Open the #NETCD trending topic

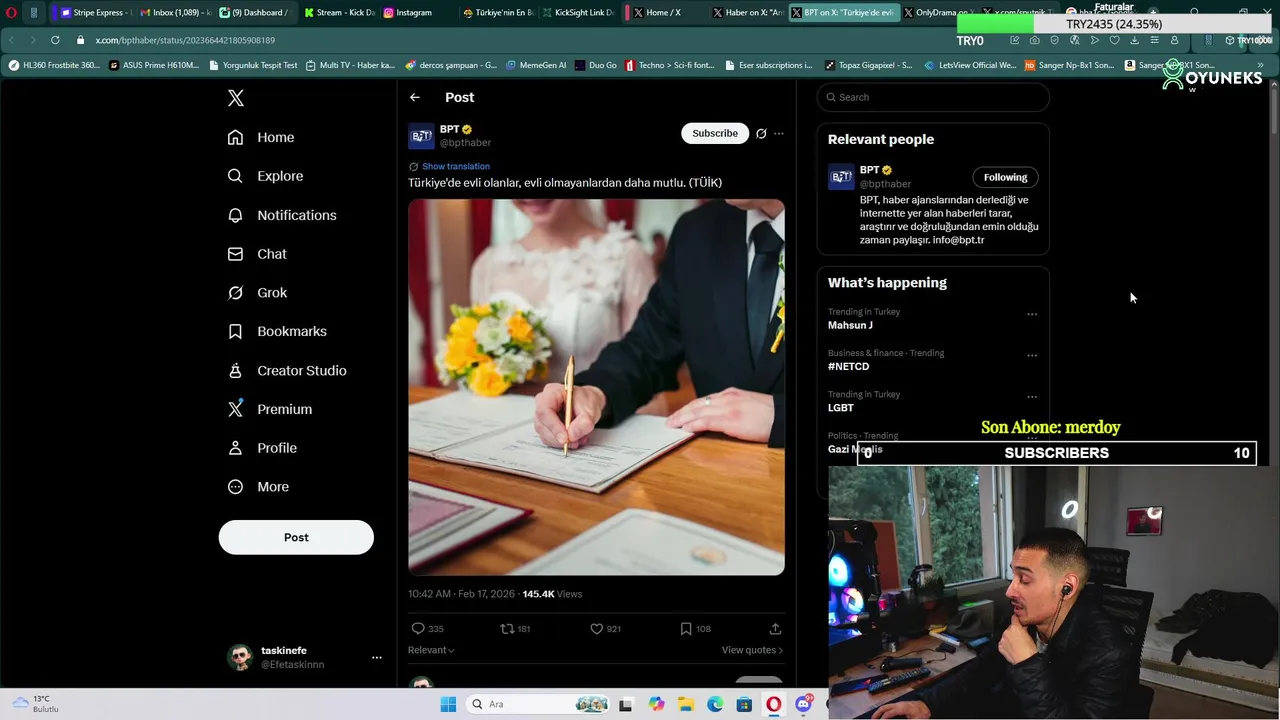848,366
